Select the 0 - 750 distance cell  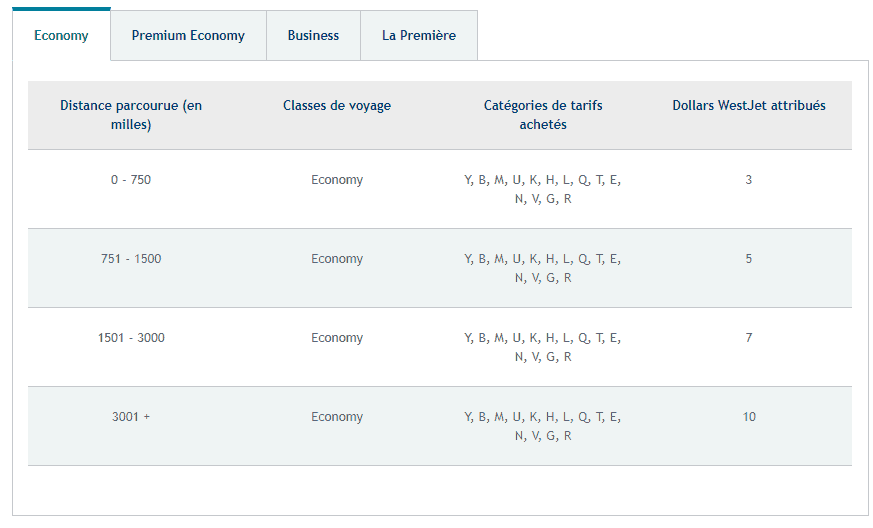[x=131, y=180]
